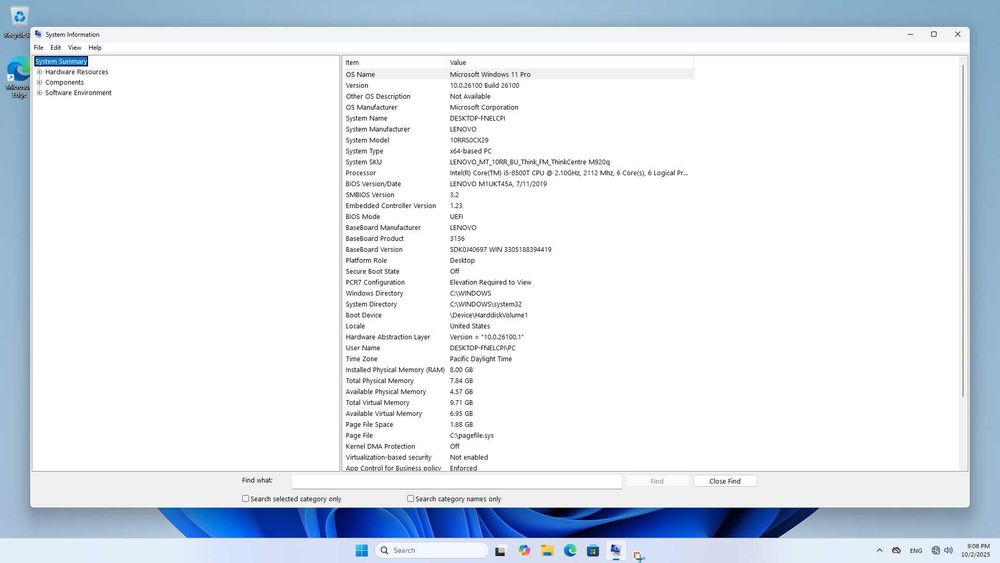Viewport: 1000px width, 563px height.
Task: Click the 'C:\WINDOWS\system32' value
Action: pyautogui.click(x=485, y=304)
